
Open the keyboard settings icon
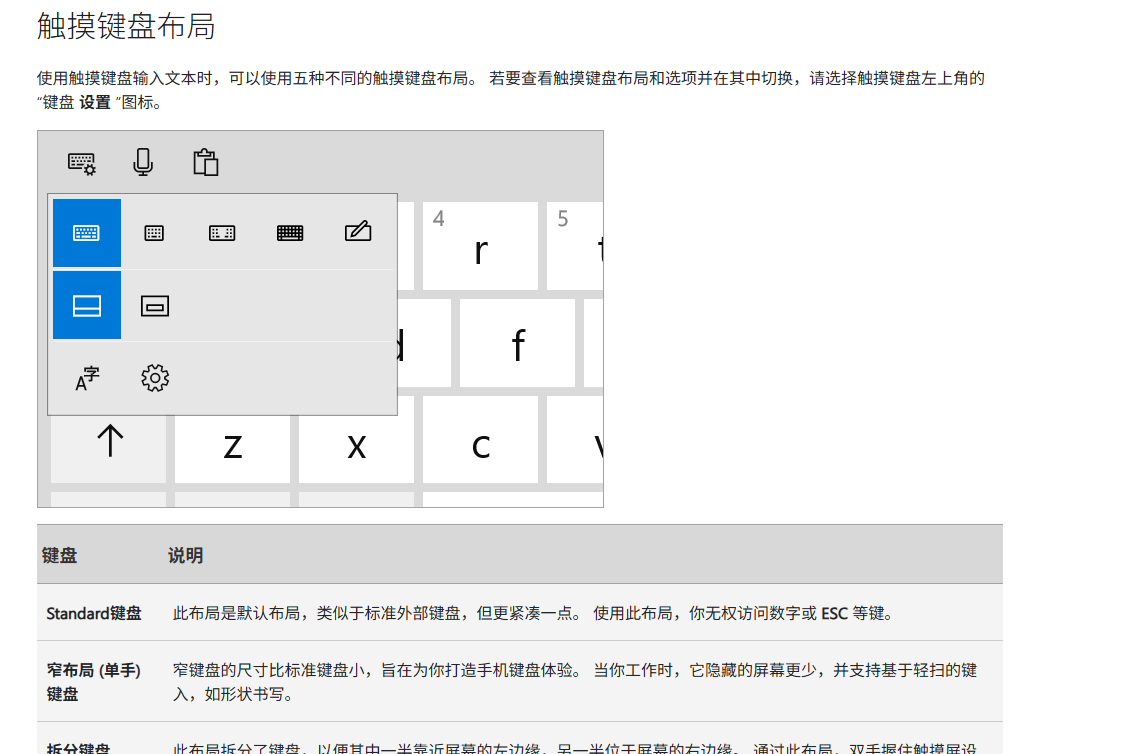[81, 163]
